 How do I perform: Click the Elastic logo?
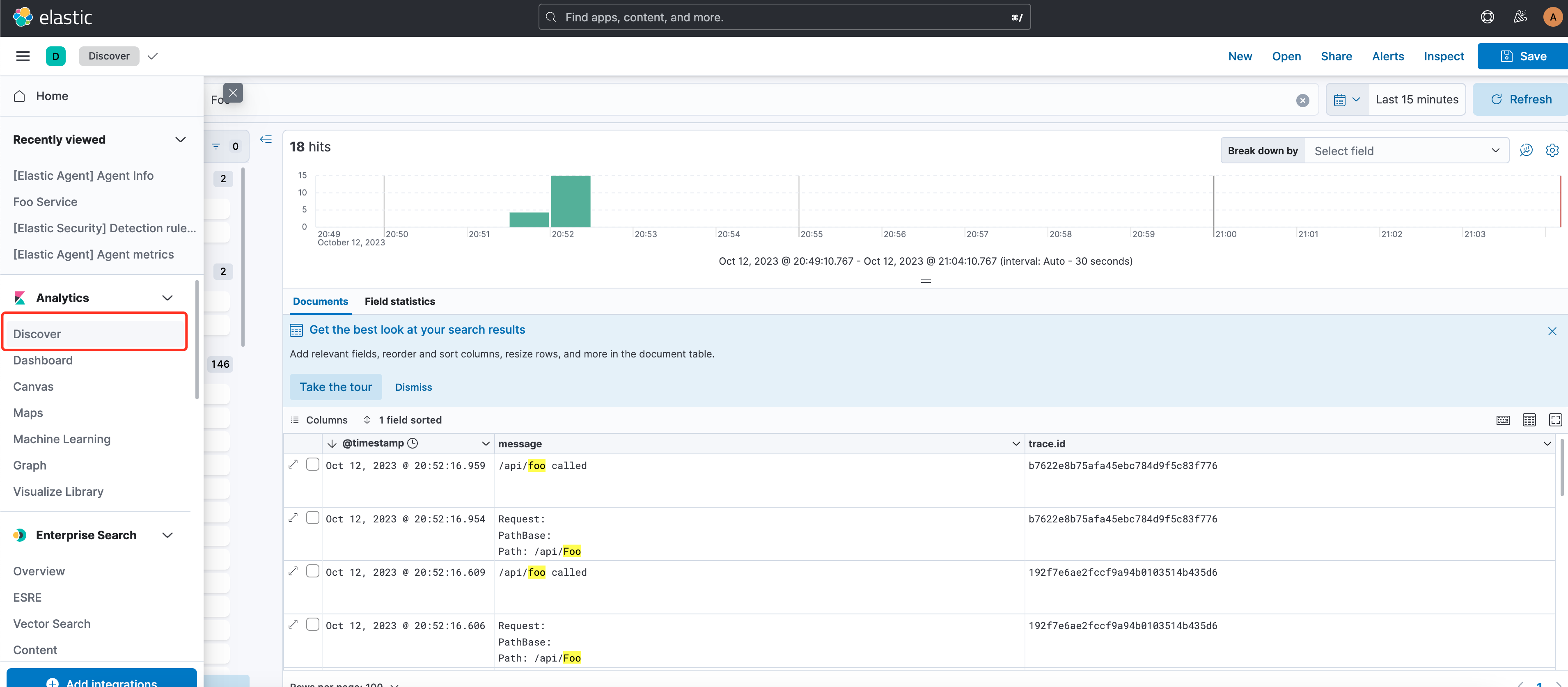tap(53, 17)
